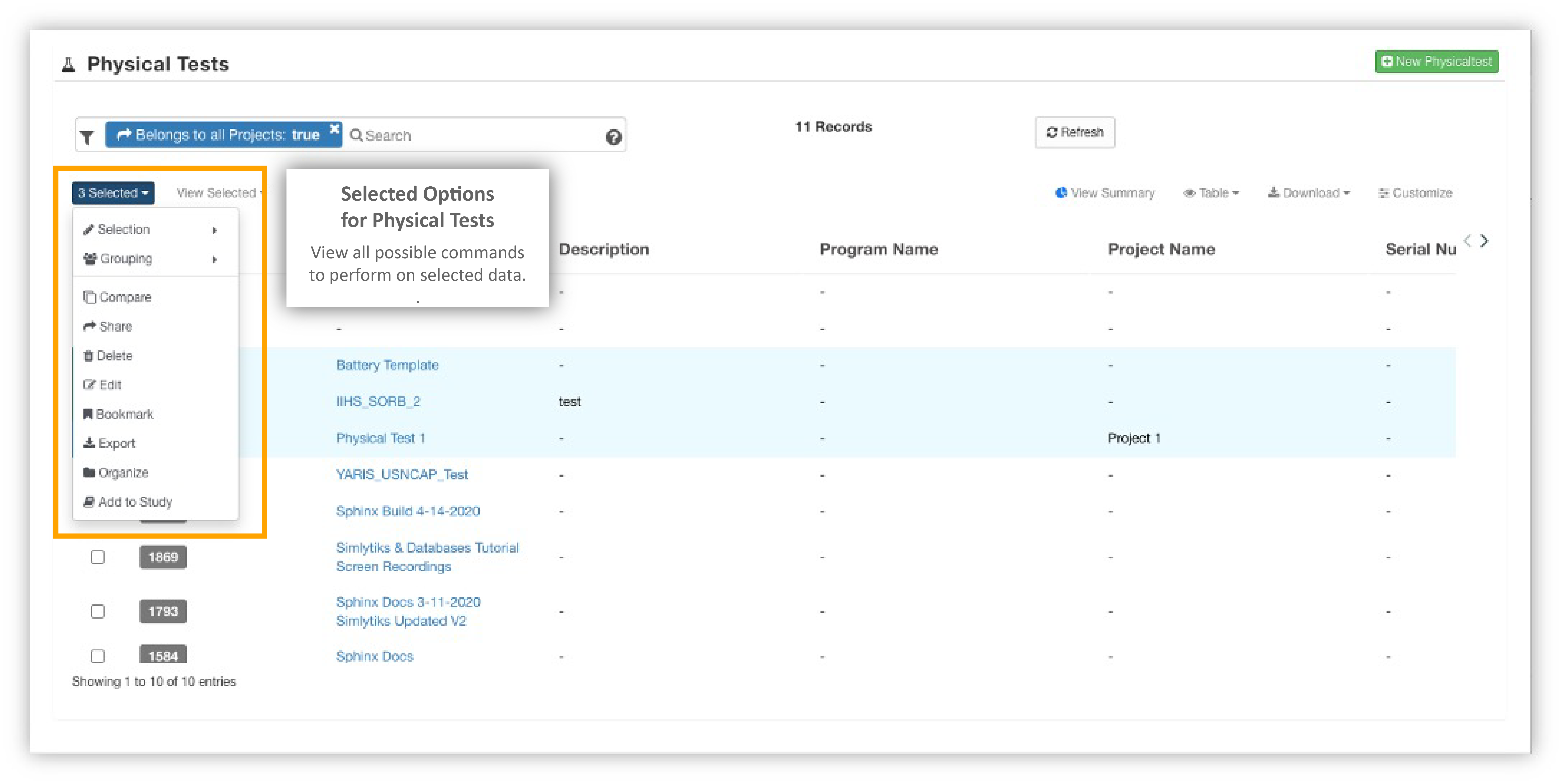Viewport: 1566px width, 784px height.
Task: Open the YARIS_USNCAP_Test record
Action: click(402, 474)
